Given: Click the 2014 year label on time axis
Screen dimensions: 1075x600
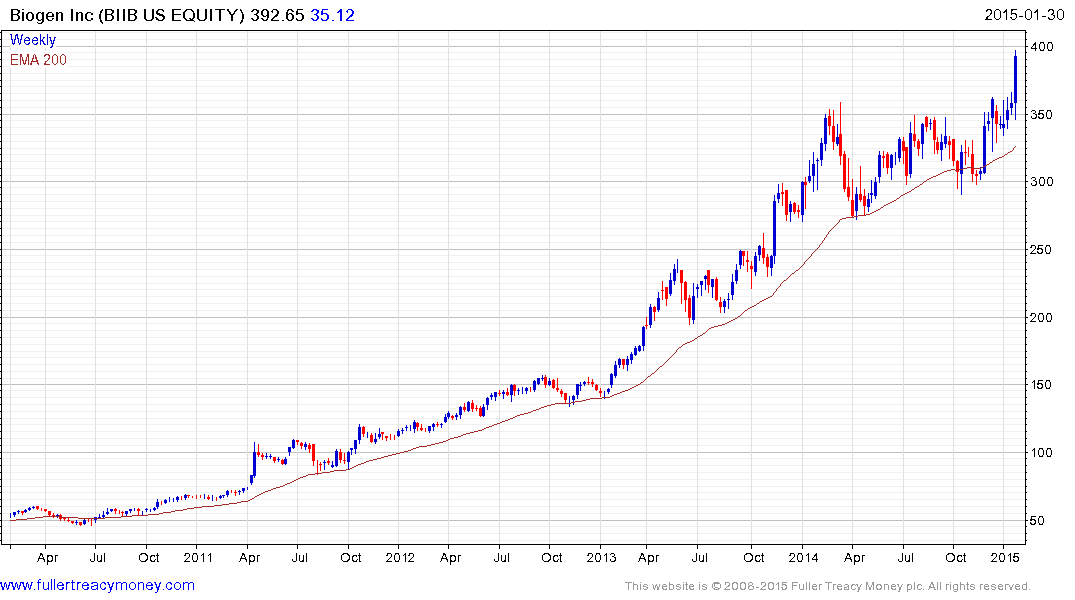Looking at the screenshot, I should (x=803, y=557).
